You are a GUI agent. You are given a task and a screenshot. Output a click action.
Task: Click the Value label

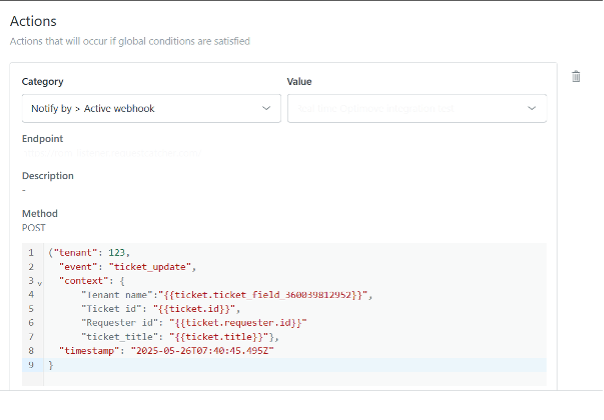(299, 82)
